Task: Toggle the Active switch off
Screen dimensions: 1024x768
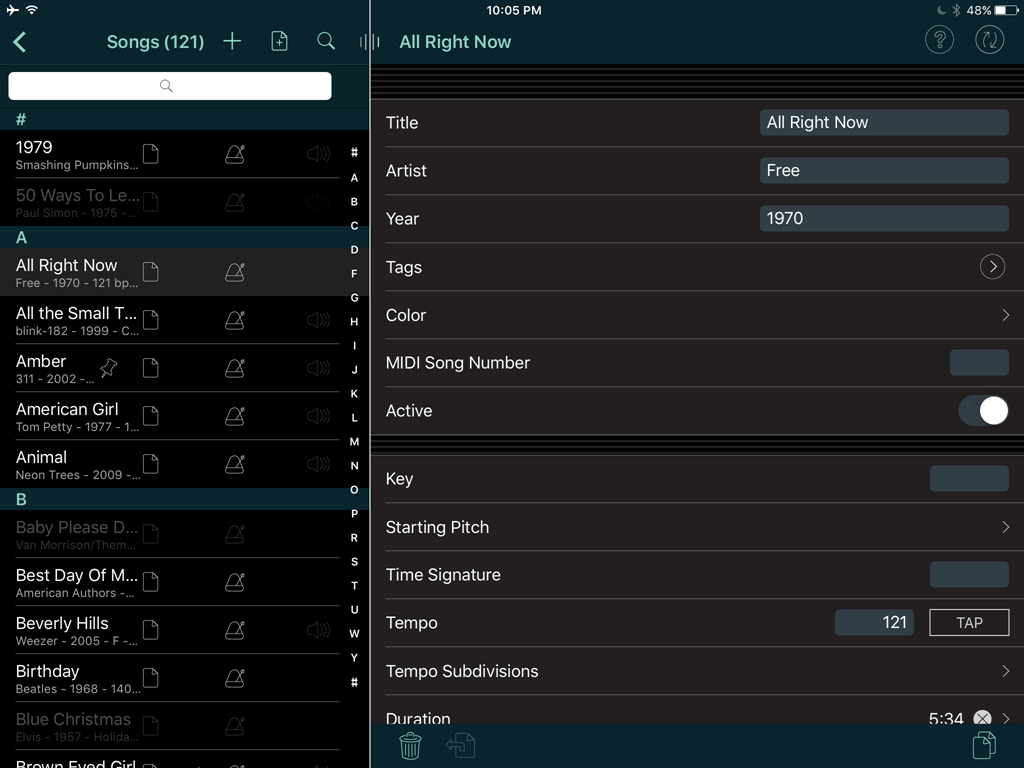Action: click(983, 410)
